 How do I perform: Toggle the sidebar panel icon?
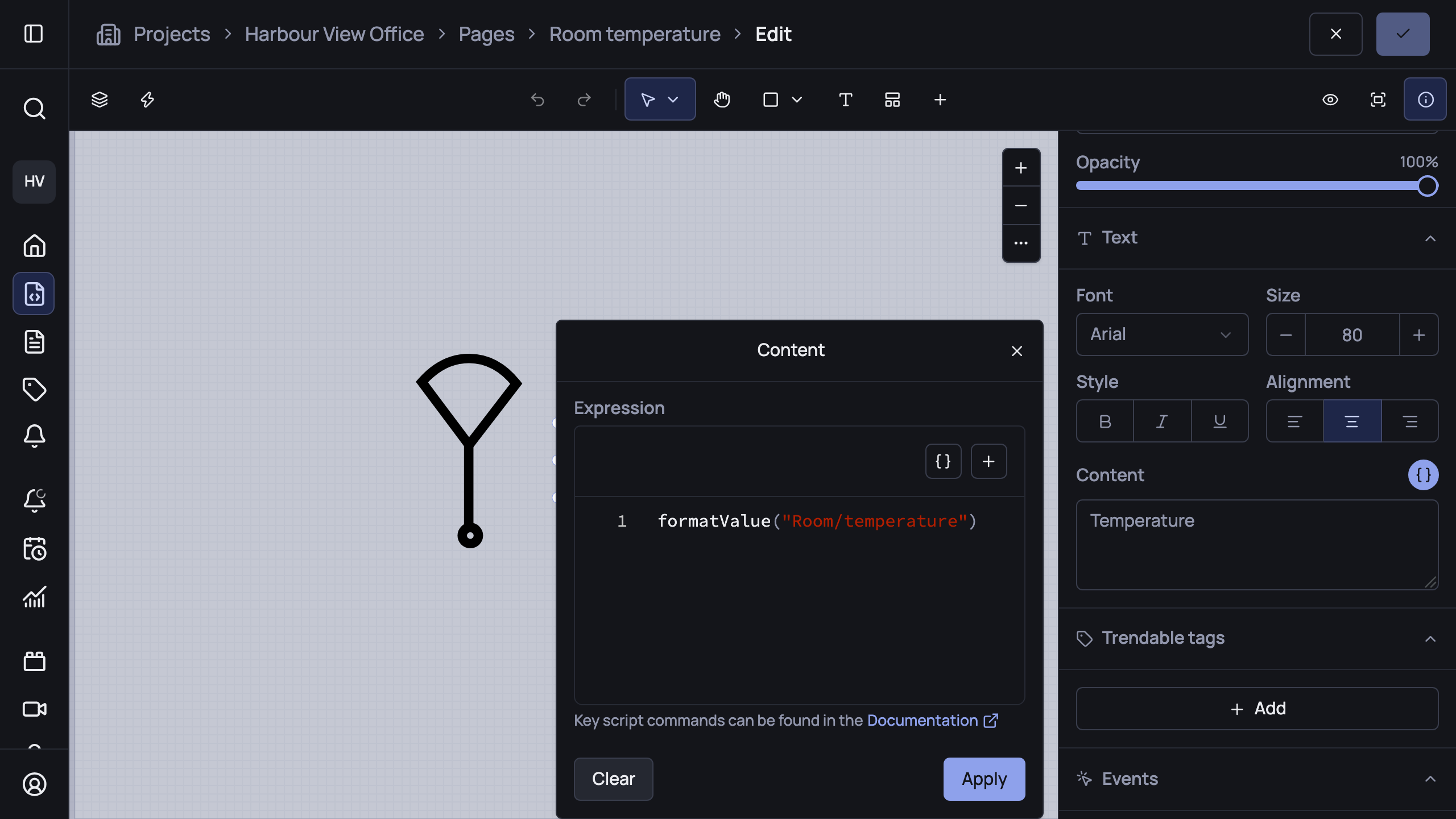(x=34, y=34)
